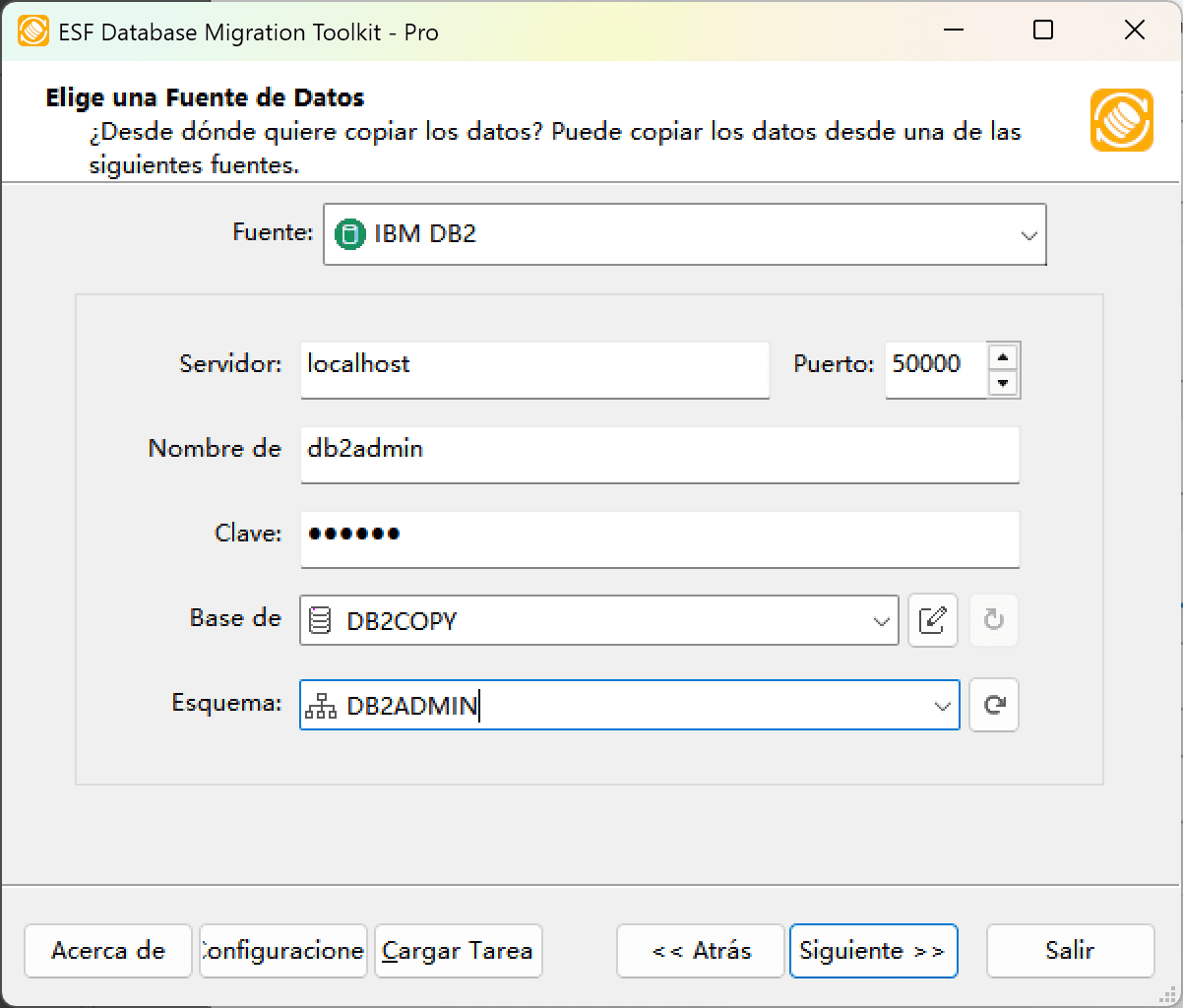Click the Siguiente button
1183x1008 pixels.
click(873, 951)
